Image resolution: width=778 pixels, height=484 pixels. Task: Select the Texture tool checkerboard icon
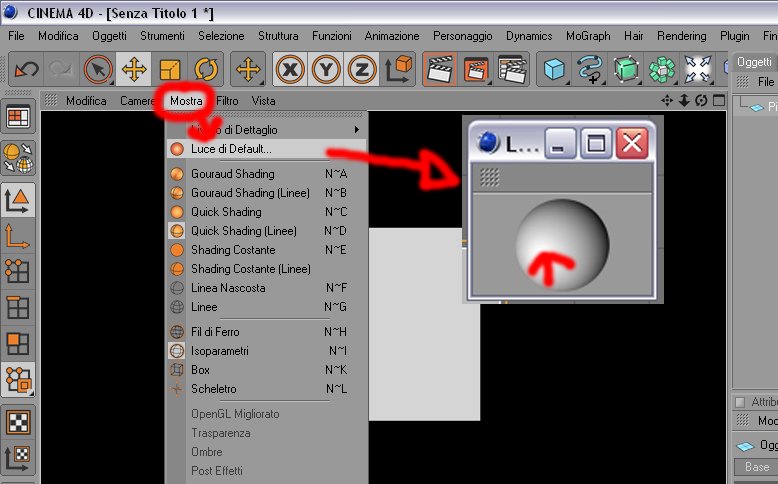(x=18, y=422)
